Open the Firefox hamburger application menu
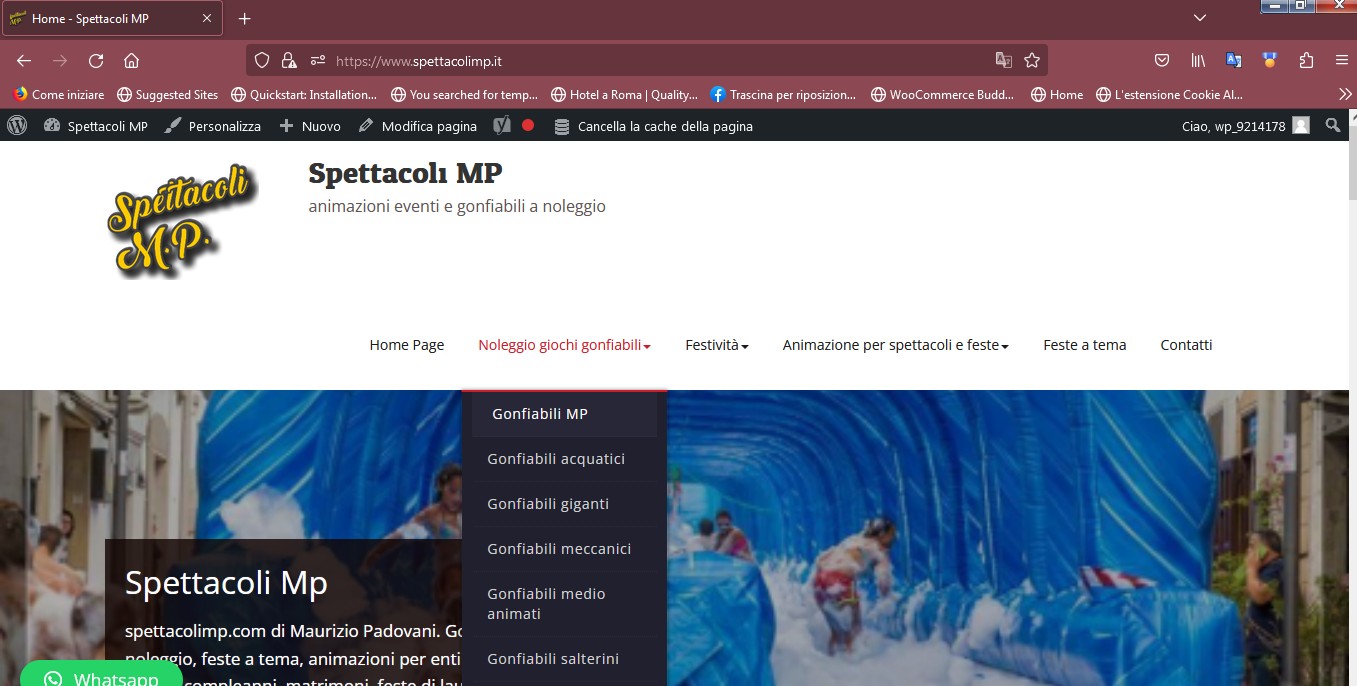 click(1341, 61)
